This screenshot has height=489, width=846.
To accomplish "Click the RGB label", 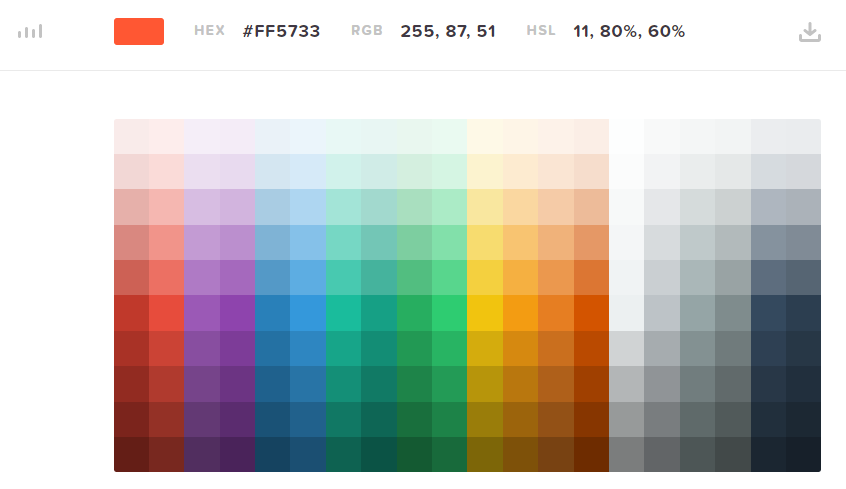I will point(367,31).
